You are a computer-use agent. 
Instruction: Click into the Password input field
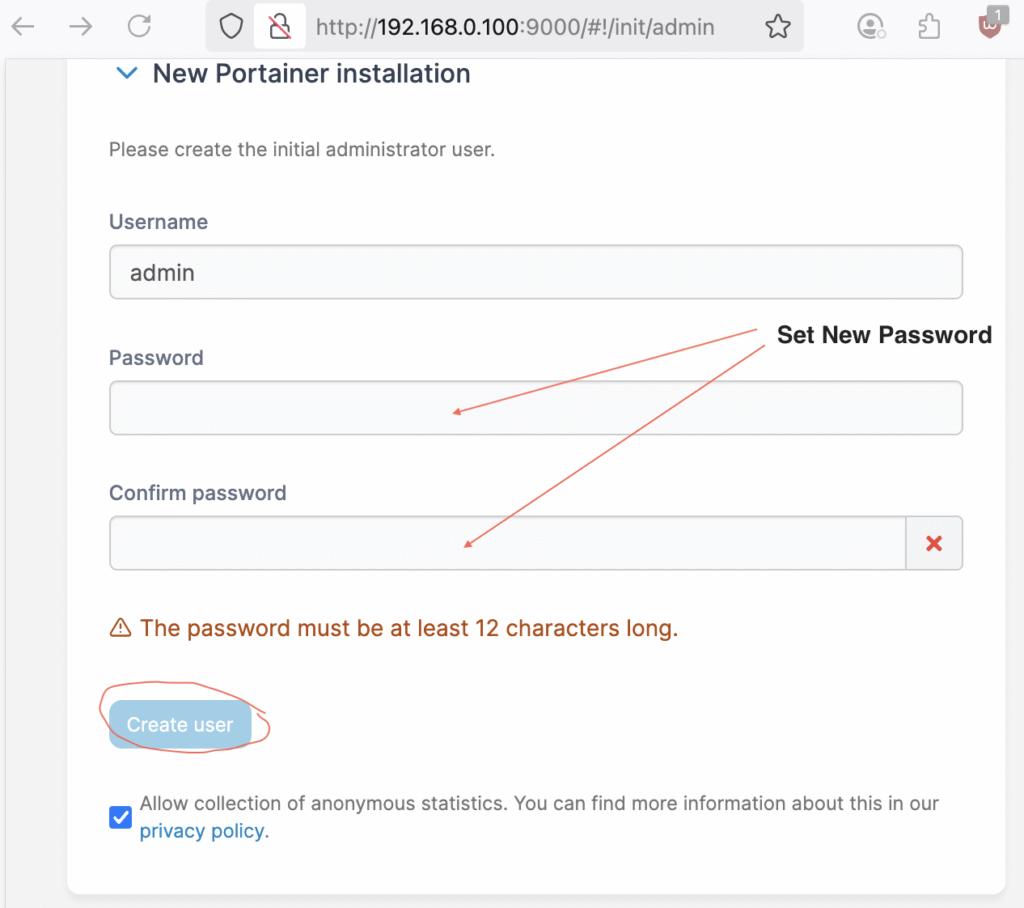tap(536, 408)
